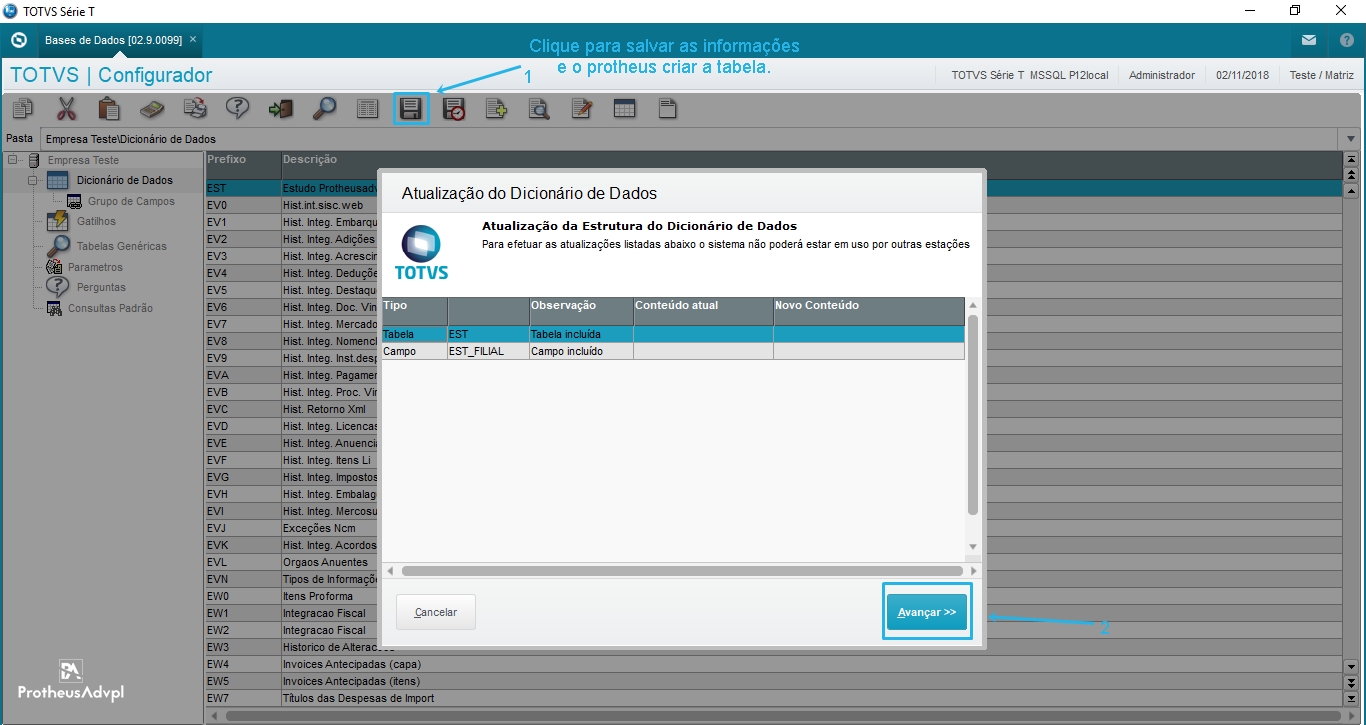Click the jump-to-top arrow of the main table scrollbar
Image resolution: width=1366 pixels, height=725 pixels.
1351,159
